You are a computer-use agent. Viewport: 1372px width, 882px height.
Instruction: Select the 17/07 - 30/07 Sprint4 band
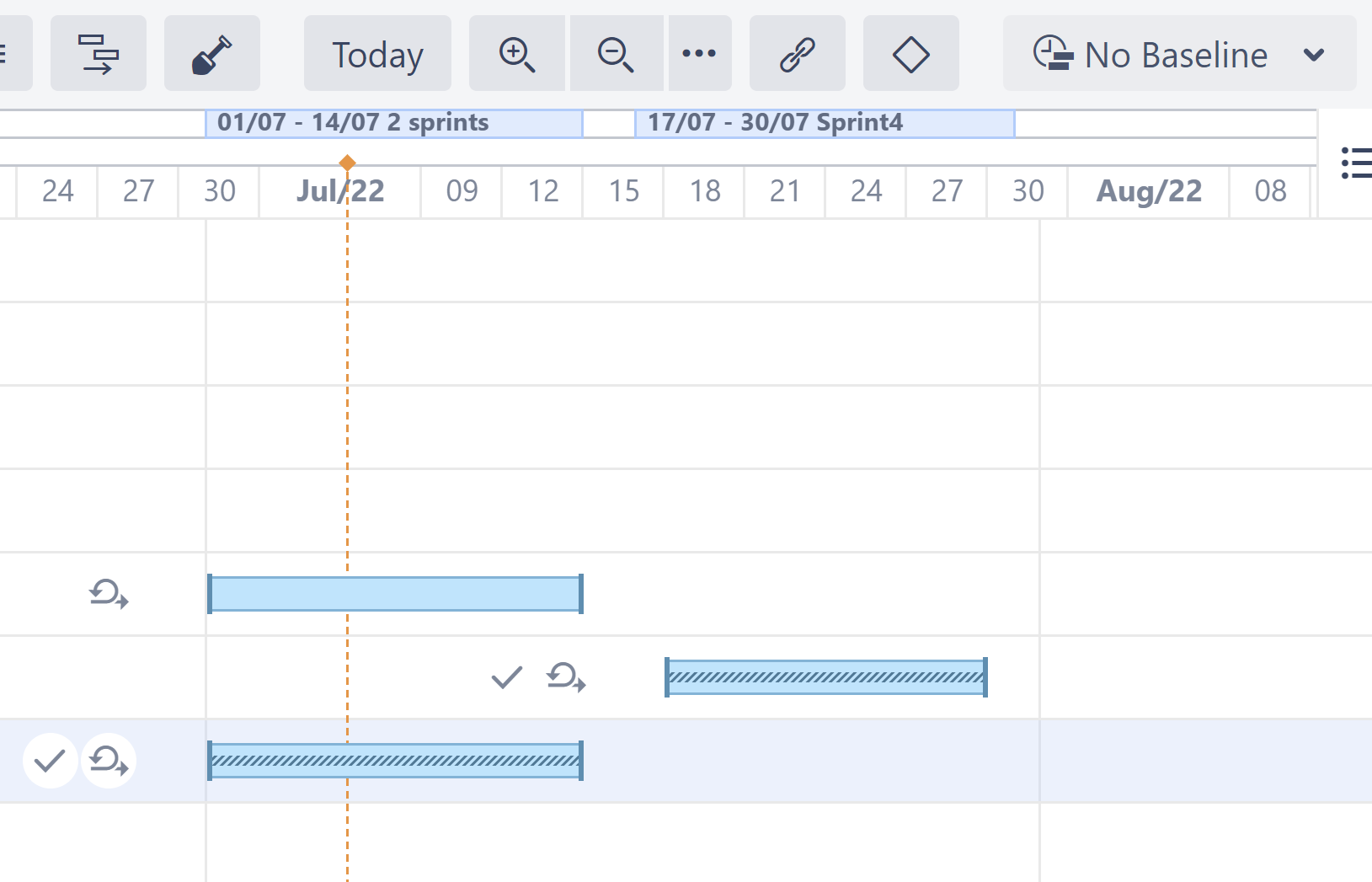point(825,123)
